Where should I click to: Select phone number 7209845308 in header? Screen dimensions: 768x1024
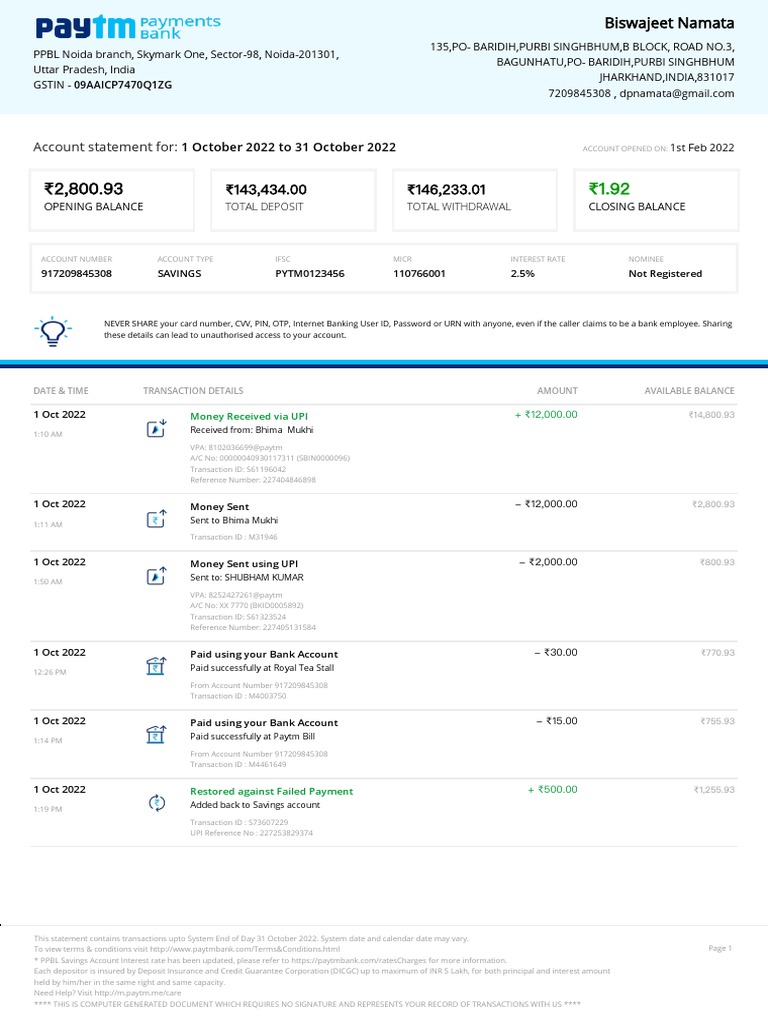(x=579, y=93)
